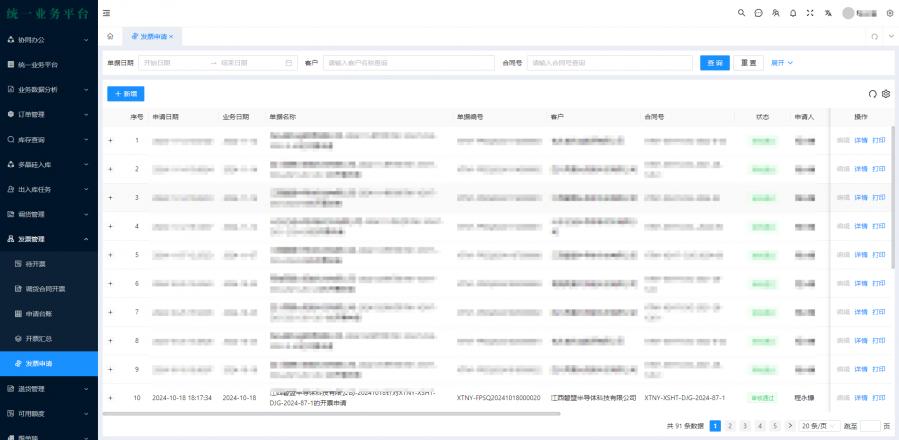
Task: Click the refresh icon above the table
Action: (x=872, y=93)
